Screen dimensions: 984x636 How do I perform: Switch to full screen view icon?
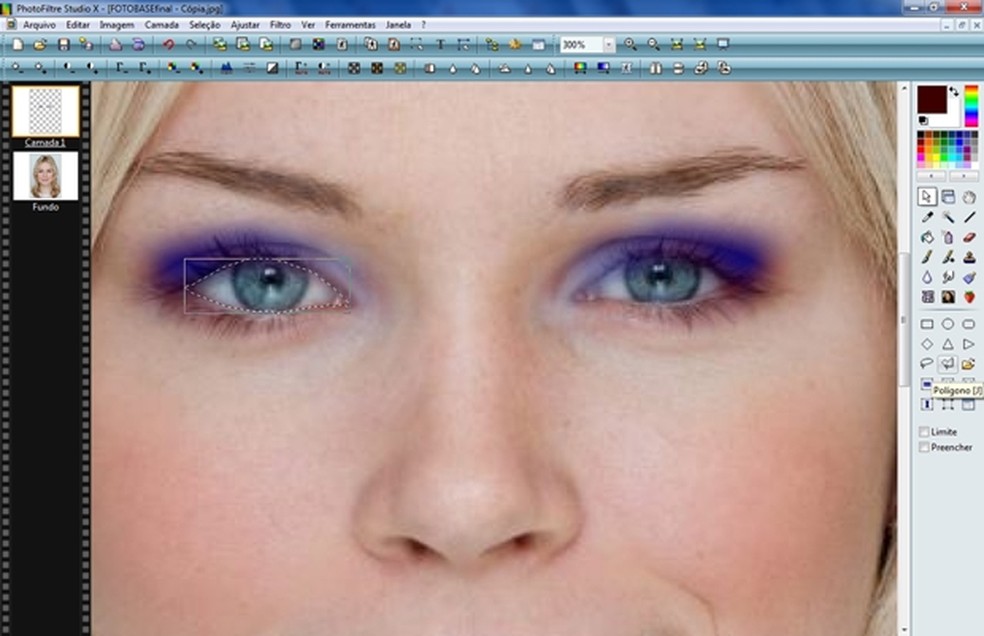723,45
